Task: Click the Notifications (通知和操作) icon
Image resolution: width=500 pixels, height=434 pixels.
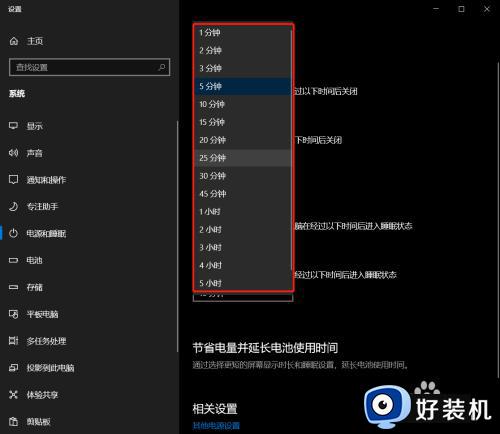Action: coord(13,180)
